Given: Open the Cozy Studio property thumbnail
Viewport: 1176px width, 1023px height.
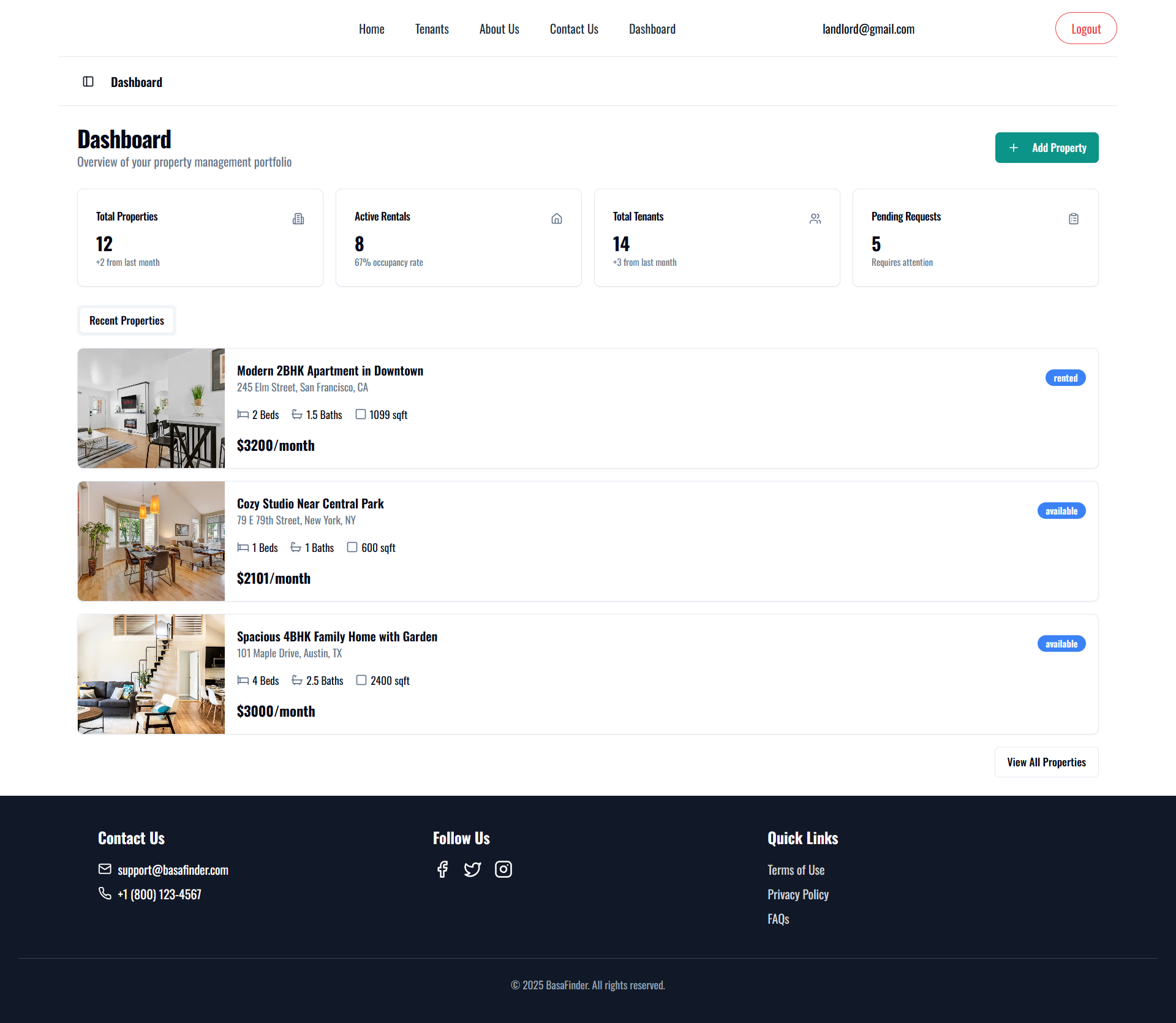Looking at the screenshot, I should coord(151,541).
